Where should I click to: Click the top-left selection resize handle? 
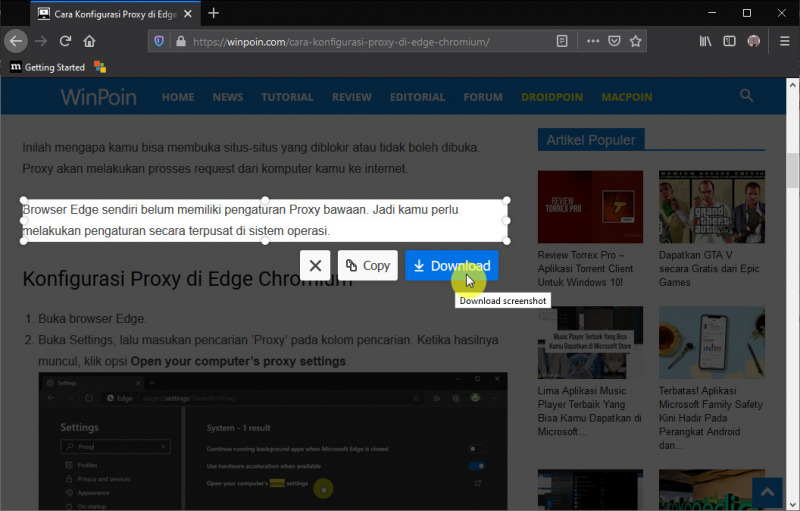coord(23,200)
